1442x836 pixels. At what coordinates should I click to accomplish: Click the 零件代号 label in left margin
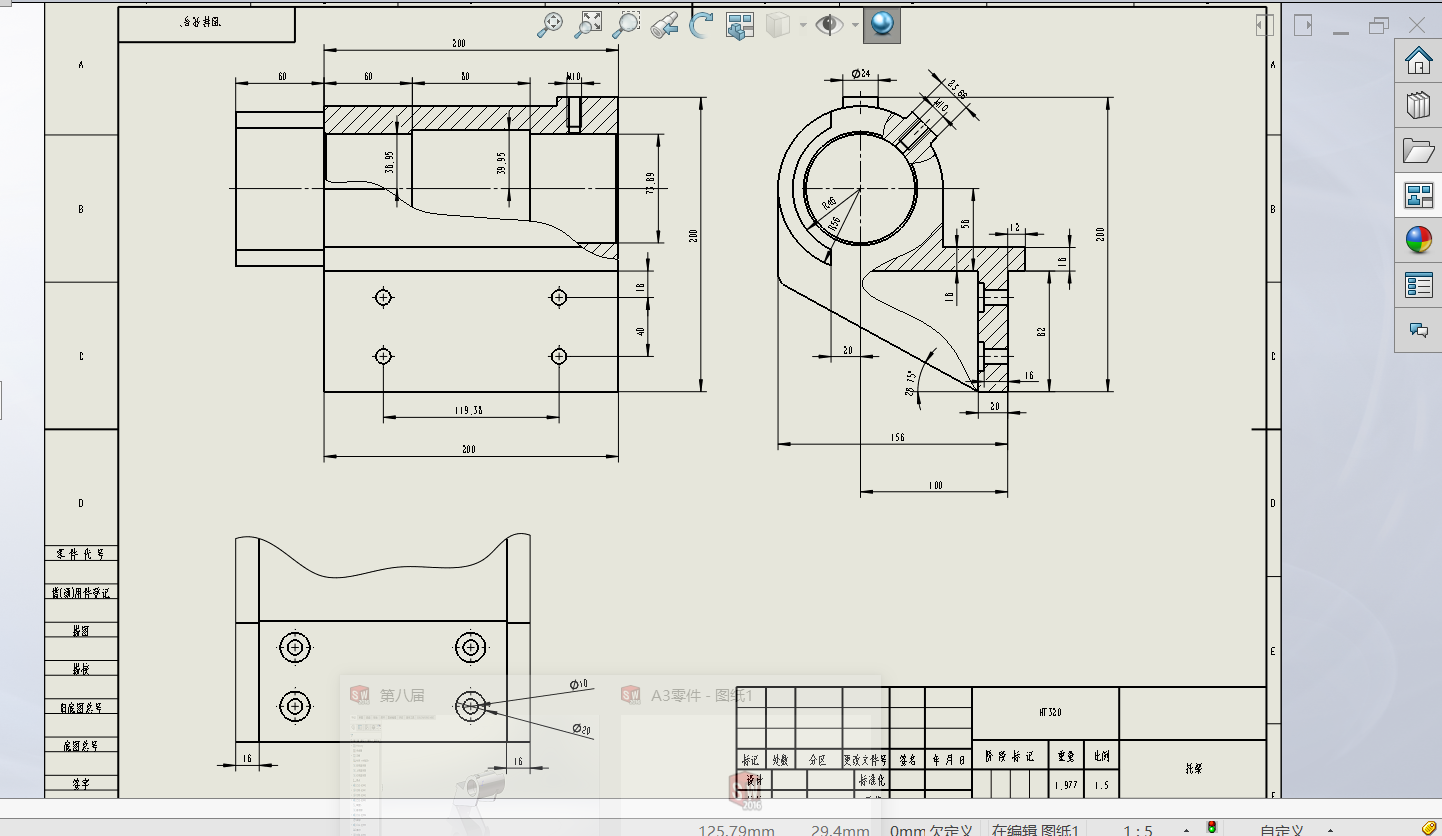(x=80, y=554)
